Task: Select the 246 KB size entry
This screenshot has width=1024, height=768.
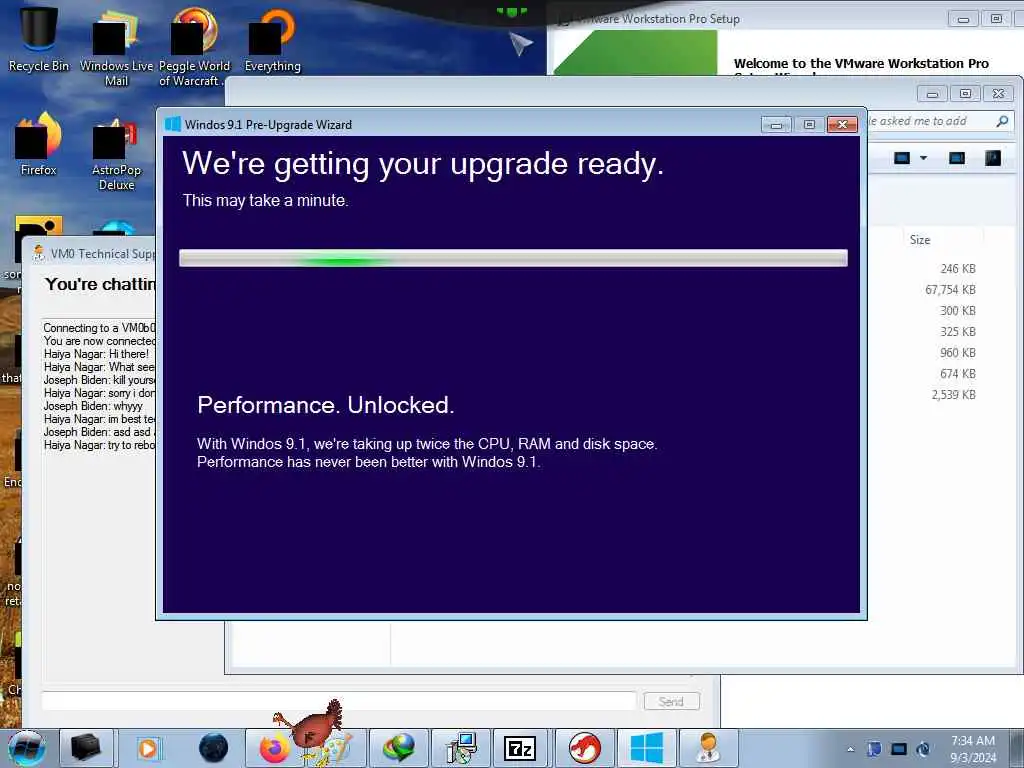Action: [x=958, y=268]
